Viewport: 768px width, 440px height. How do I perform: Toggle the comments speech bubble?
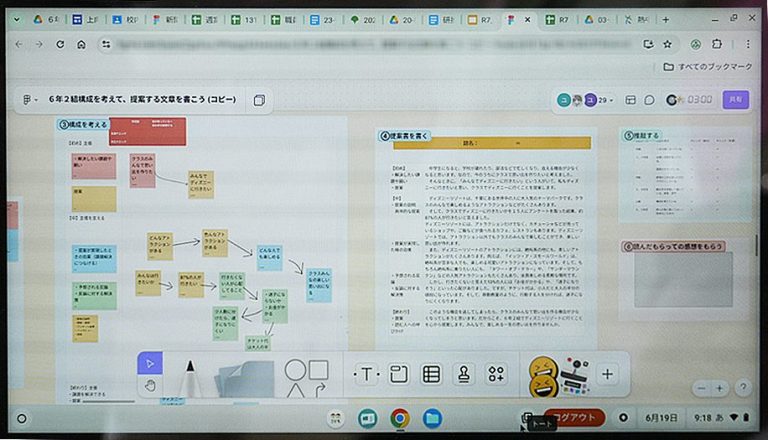click(x=649, y=100)
